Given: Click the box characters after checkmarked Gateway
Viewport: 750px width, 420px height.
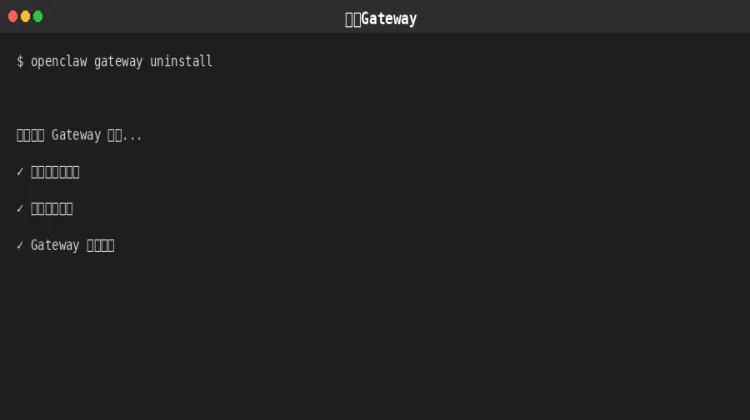Looking at the screenshot, I should (x=101, y=246).
